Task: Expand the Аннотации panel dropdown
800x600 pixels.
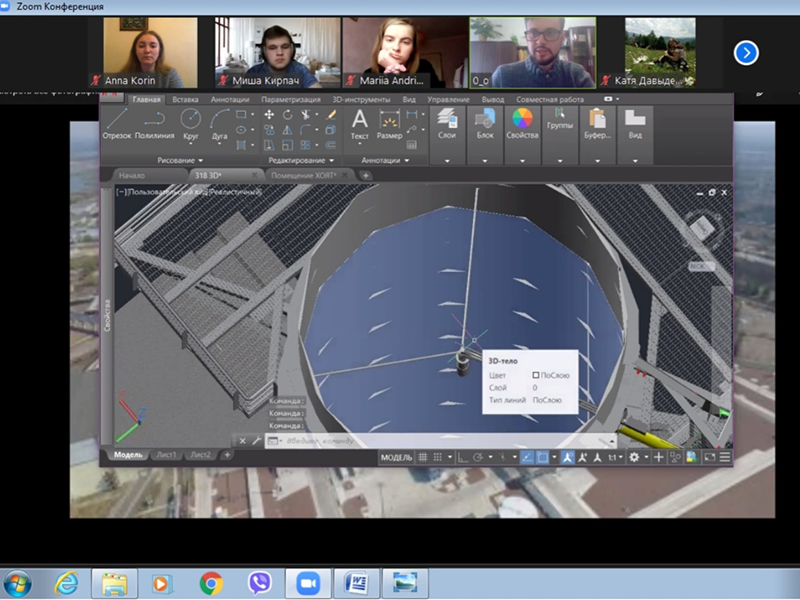Action: (385, 160)
